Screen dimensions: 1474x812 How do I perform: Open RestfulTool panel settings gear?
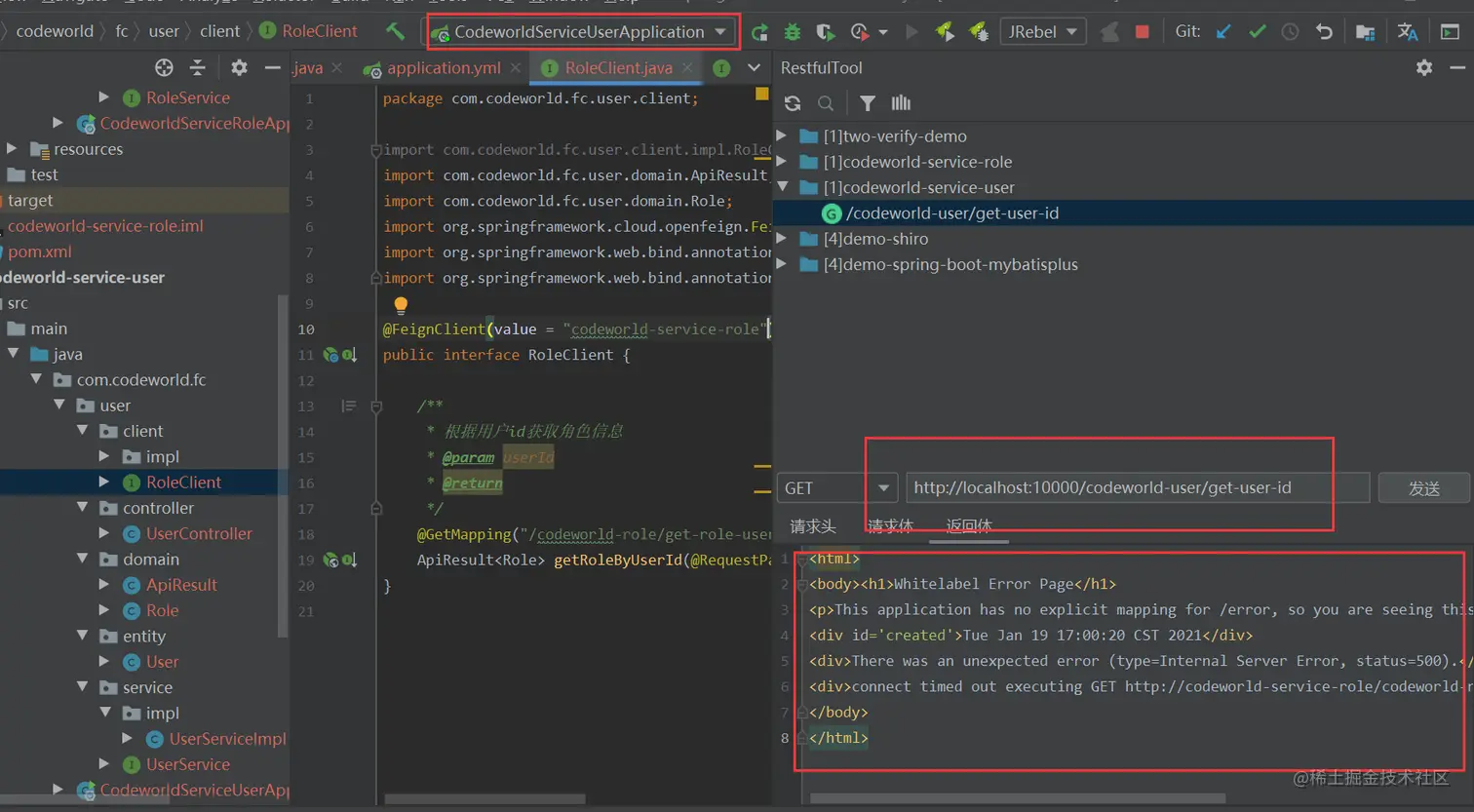coord(1424,67)
